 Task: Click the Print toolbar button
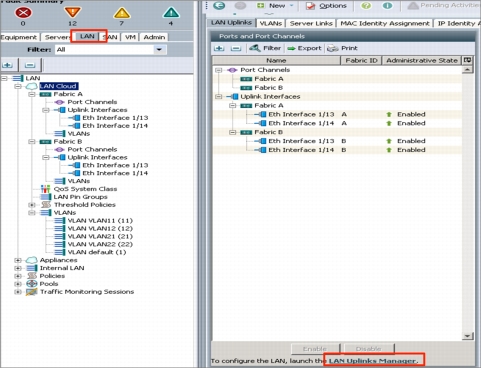click(342, 48)
